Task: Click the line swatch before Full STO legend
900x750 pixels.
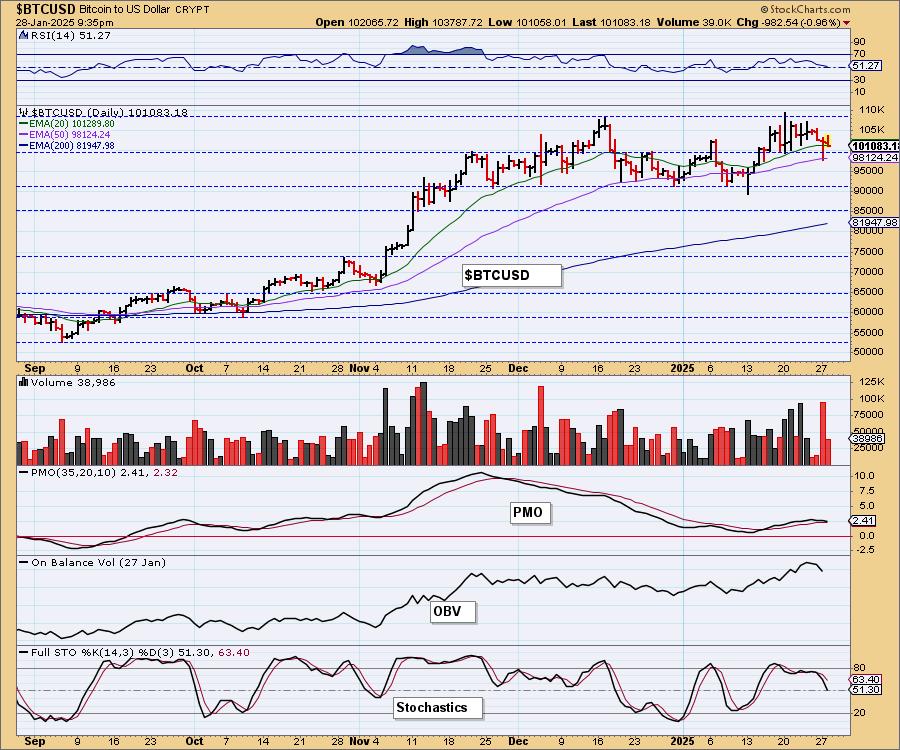Action: [24, 652]
